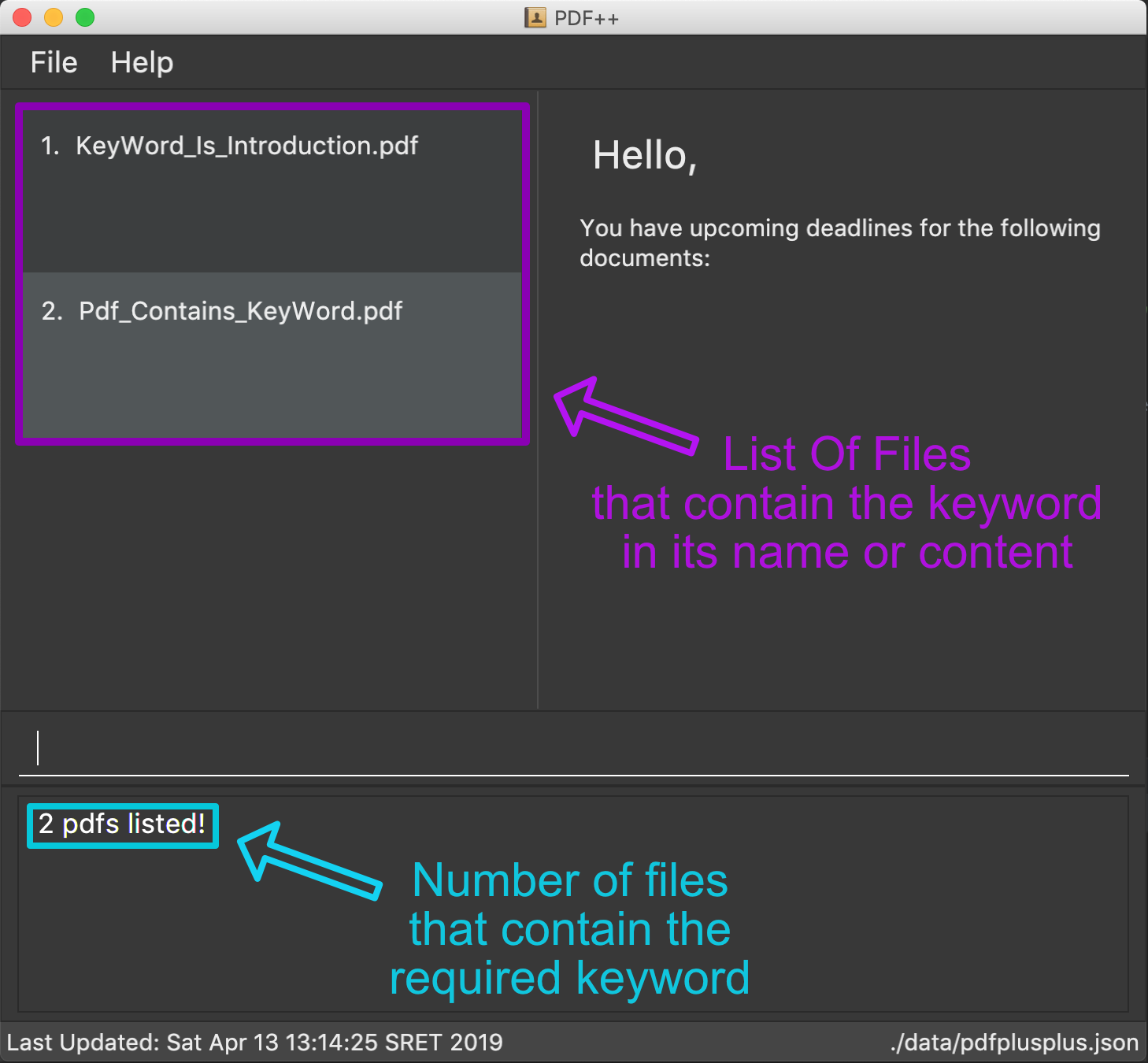Click the PDF++ title bar icon

[x=535, y=17]
